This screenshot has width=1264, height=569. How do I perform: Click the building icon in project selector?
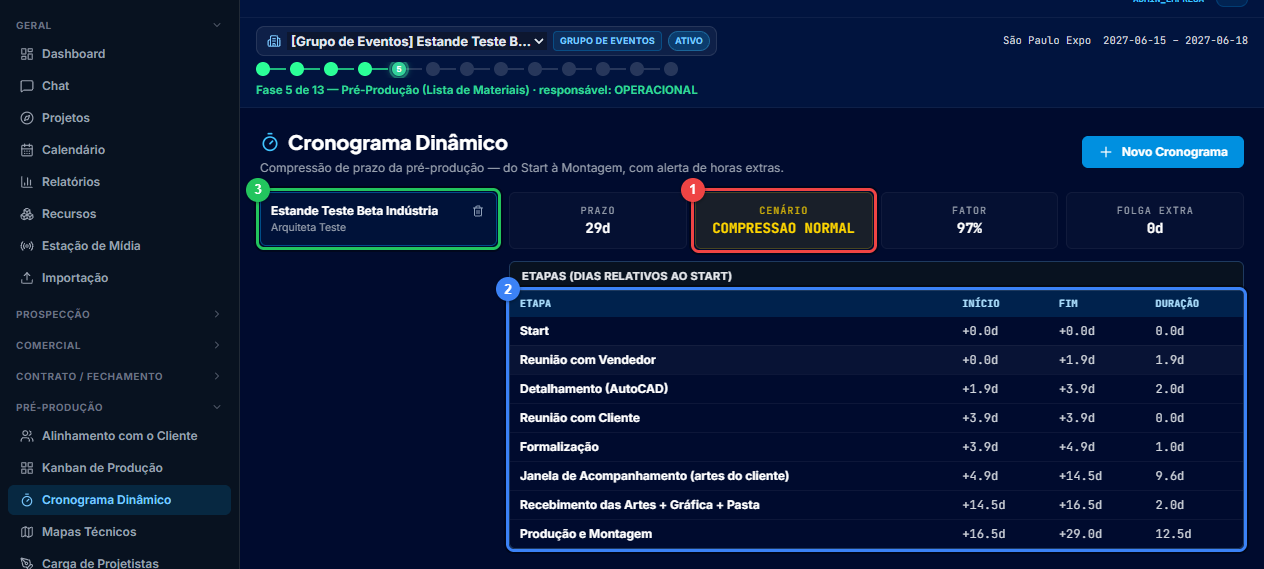pyautogui.click(x=275, y=41)
